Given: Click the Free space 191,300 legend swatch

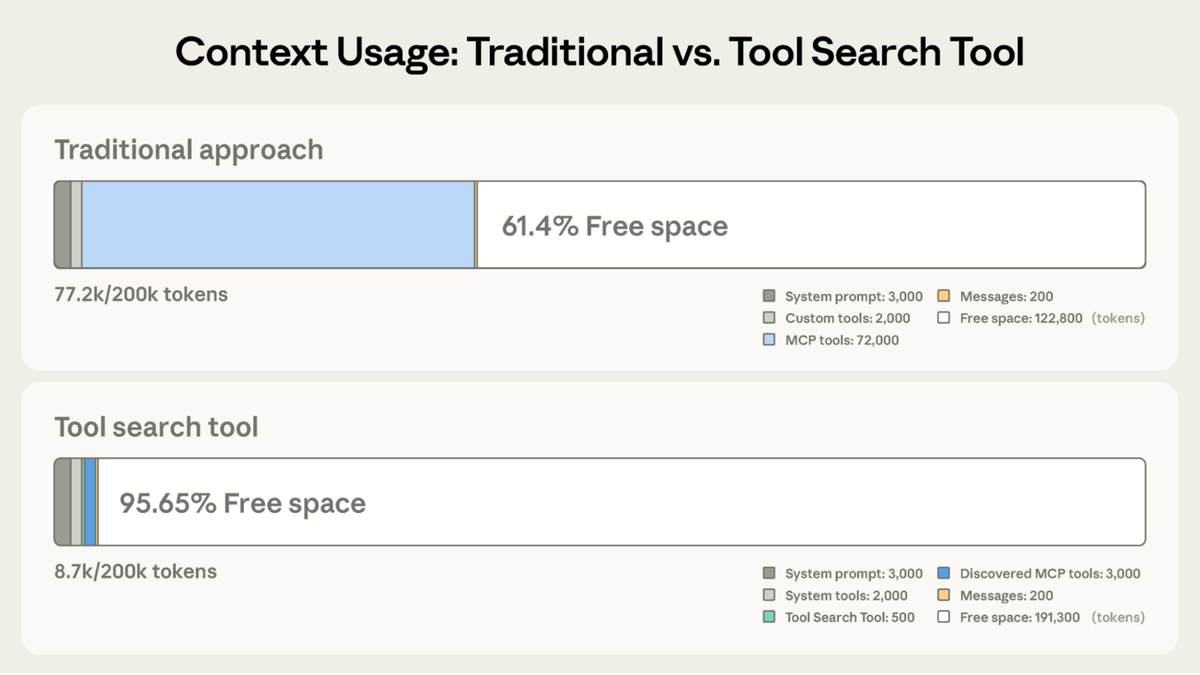Looking at the screenshot, I should [x=943, y=617].
